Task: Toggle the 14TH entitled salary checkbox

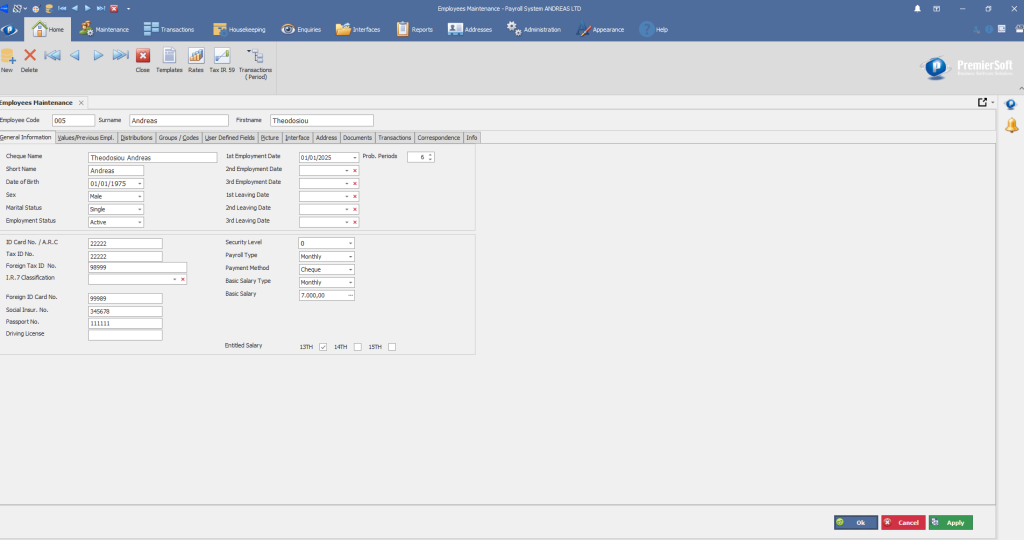Action: pyautogui.click(x=357, y=347)
